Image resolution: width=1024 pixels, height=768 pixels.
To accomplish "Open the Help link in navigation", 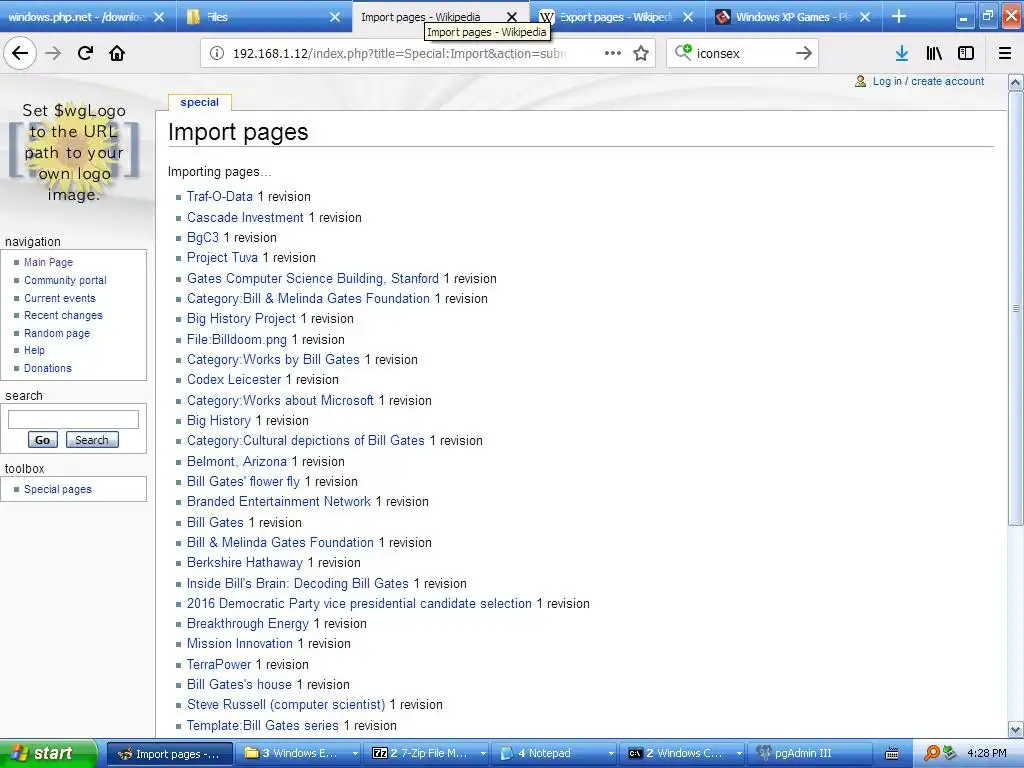I will [x=35, y=350].
